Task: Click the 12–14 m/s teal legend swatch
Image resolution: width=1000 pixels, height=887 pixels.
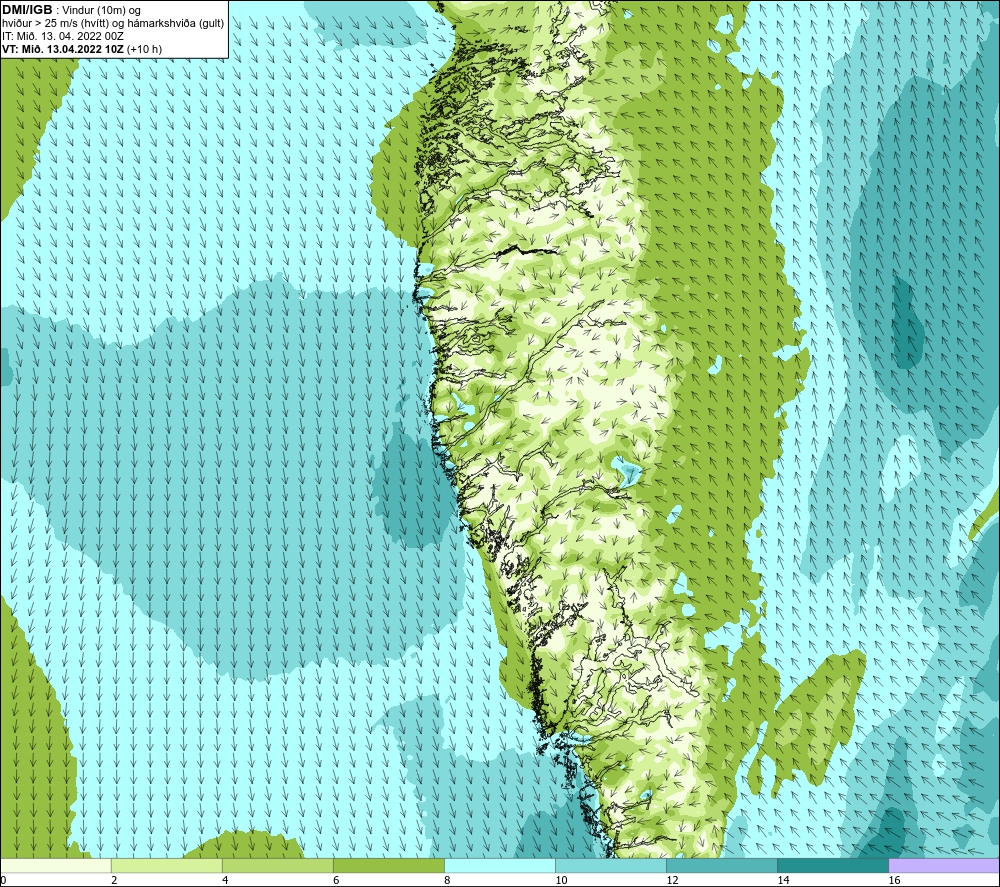Action: (722, 866)
